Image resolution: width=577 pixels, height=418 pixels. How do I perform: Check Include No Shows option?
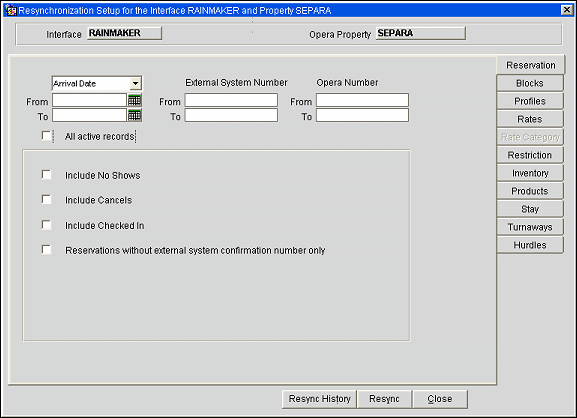click(46, 174)
